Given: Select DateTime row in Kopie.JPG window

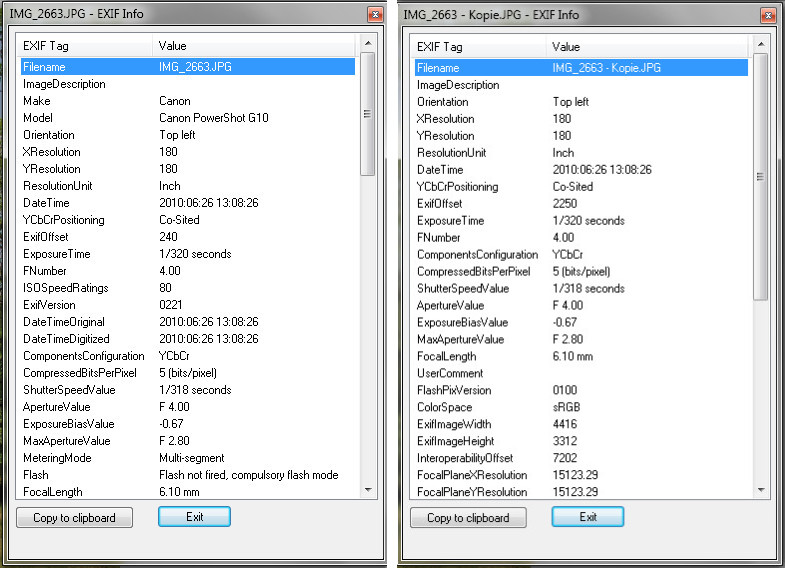Looking at the screenshot, I should [581, 170].
